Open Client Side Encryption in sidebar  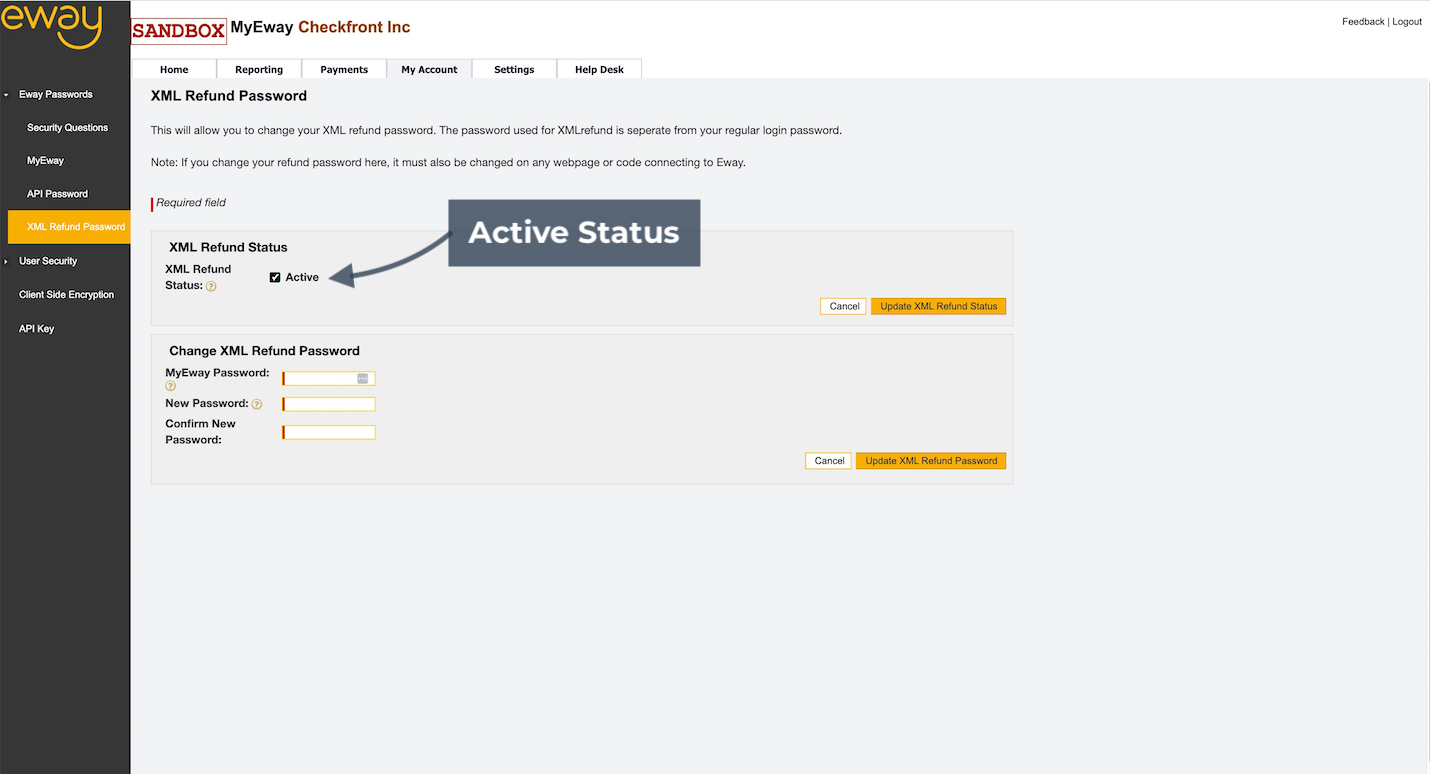[x=66, y=295]
